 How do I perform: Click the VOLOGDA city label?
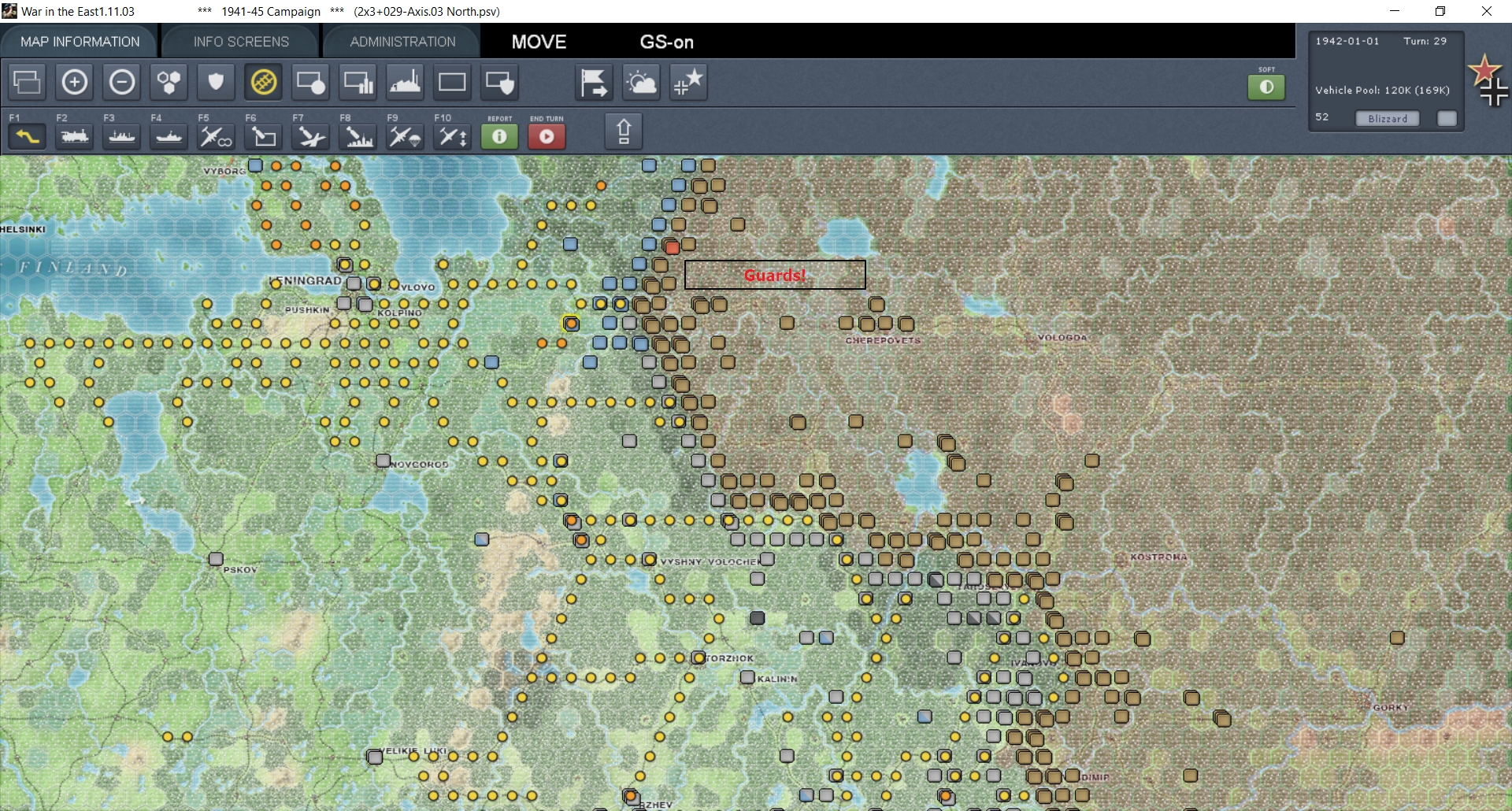tap(1062, 338)
